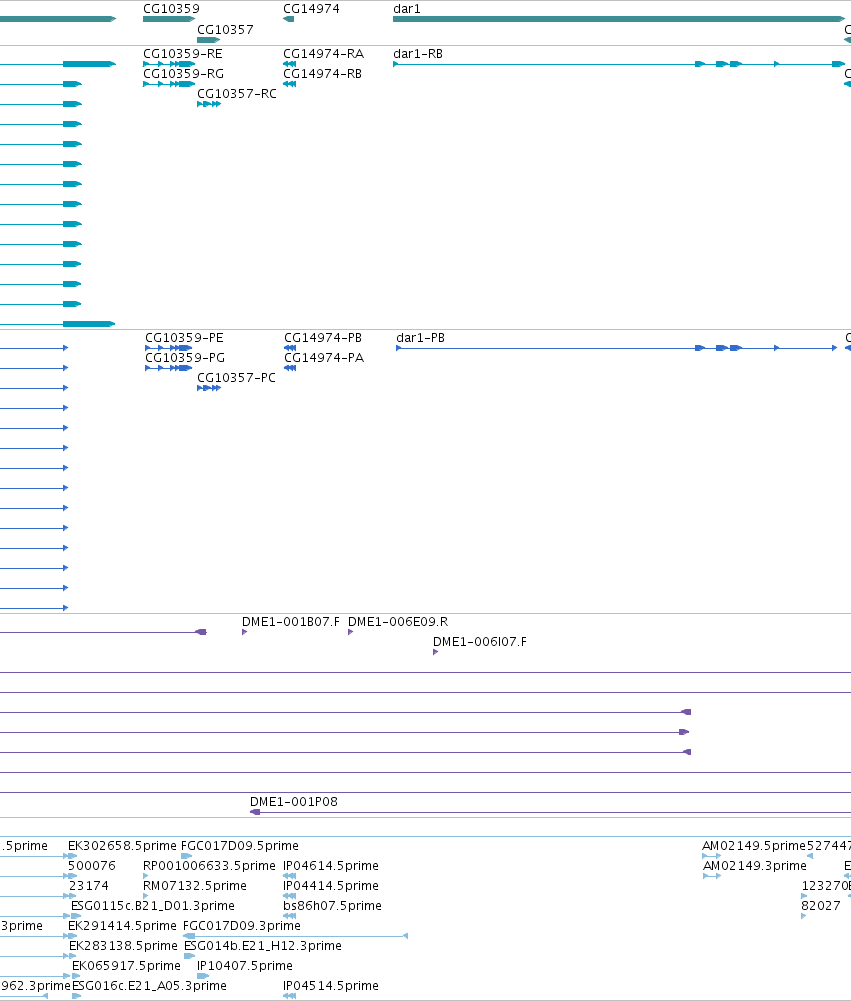Select EST IP10407.5prime

pos(245,966)
